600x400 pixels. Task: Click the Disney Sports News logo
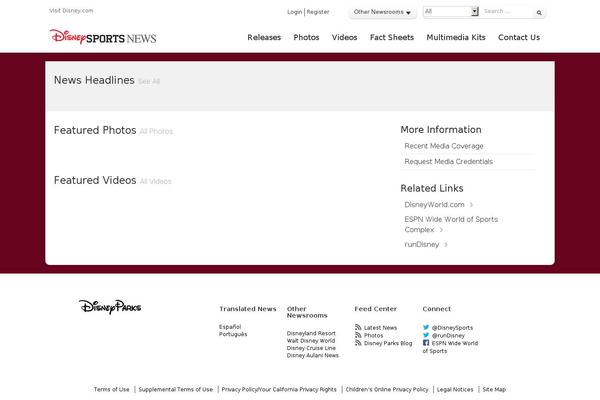(103, 37)
